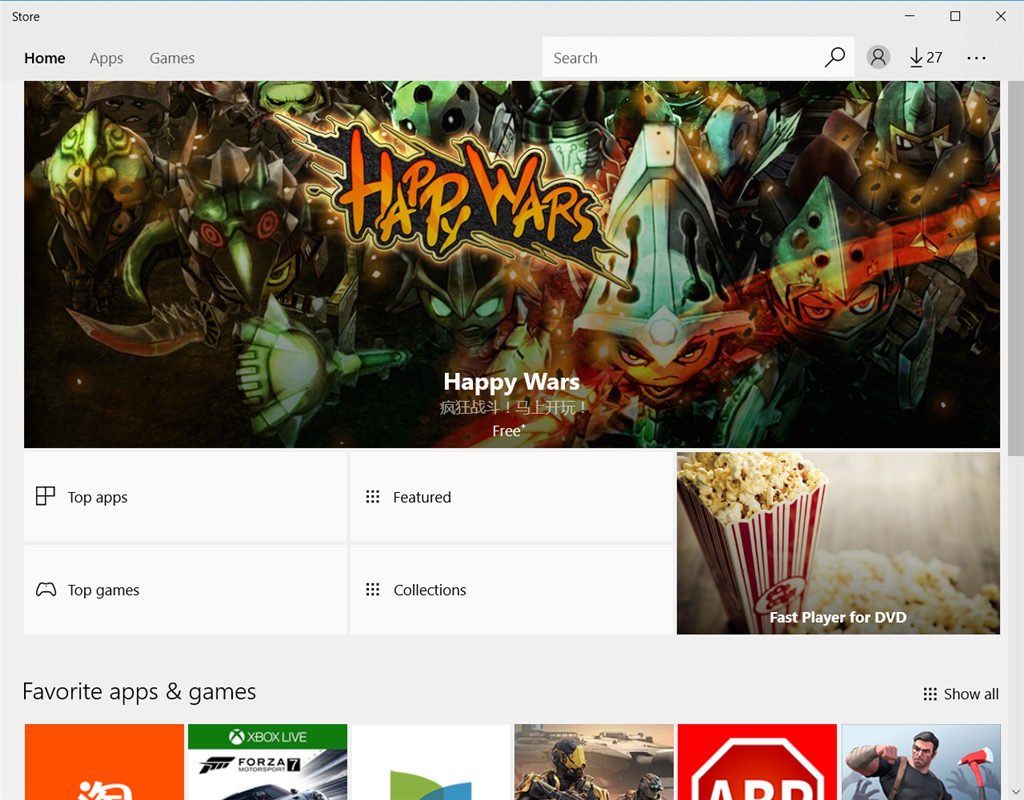Click the Top games controller icon
Image resolution: width=1024 pixels, height=800 pixels.
46,590
